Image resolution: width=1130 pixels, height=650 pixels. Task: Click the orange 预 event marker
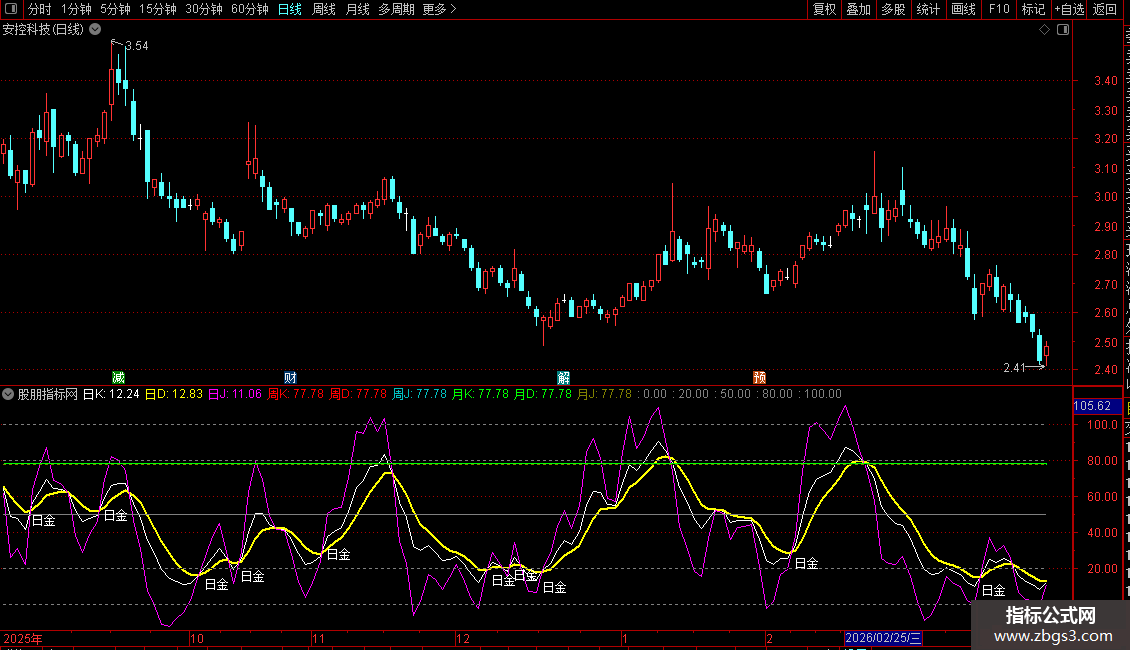coord(760,377)
